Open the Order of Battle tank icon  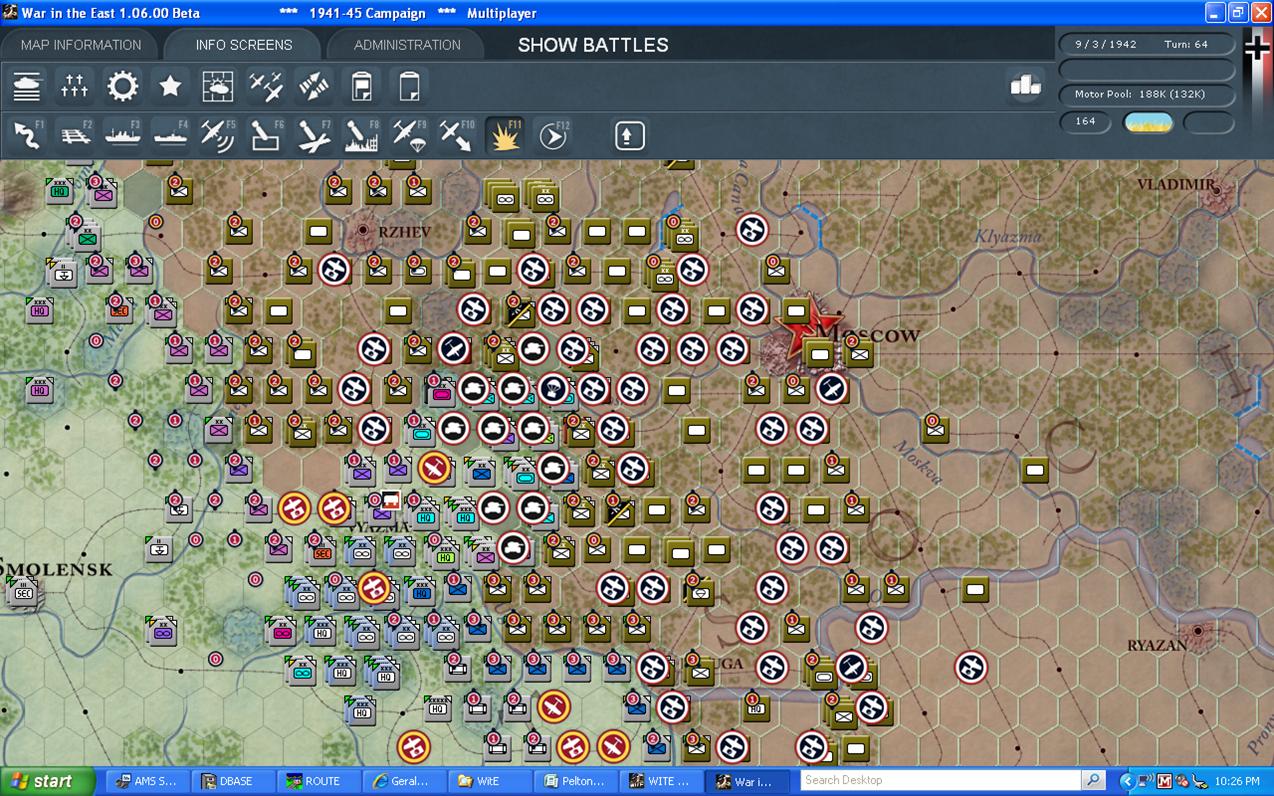point(27,86)
